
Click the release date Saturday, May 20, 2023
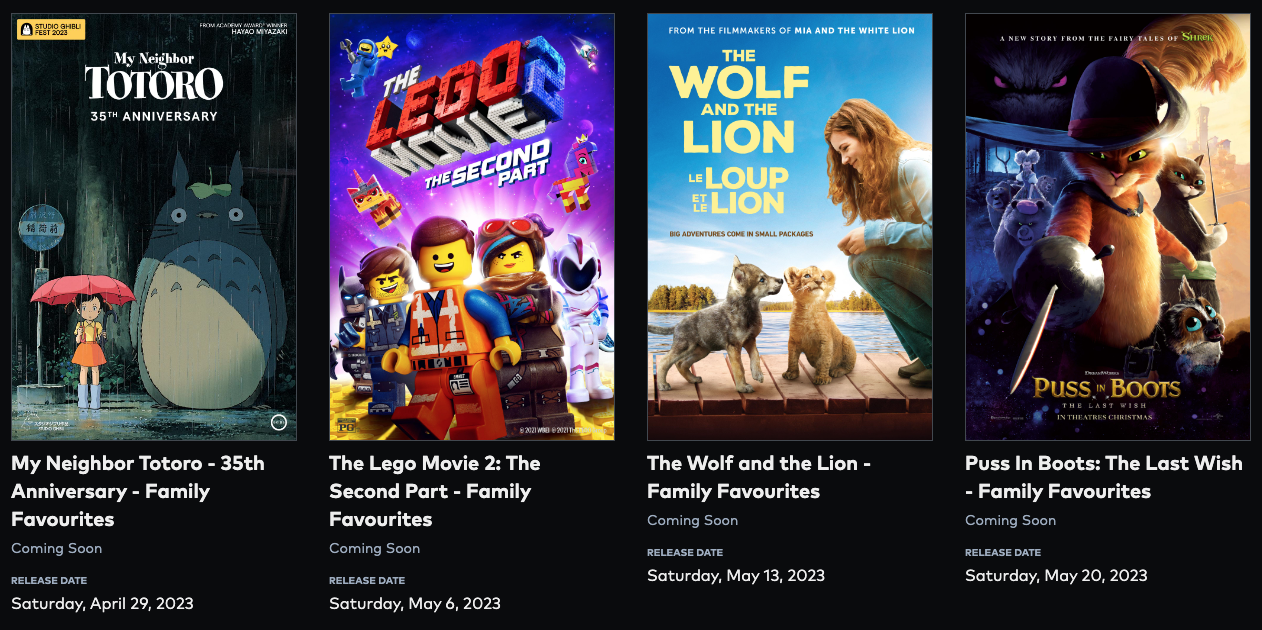click(x=1056, y=575)
